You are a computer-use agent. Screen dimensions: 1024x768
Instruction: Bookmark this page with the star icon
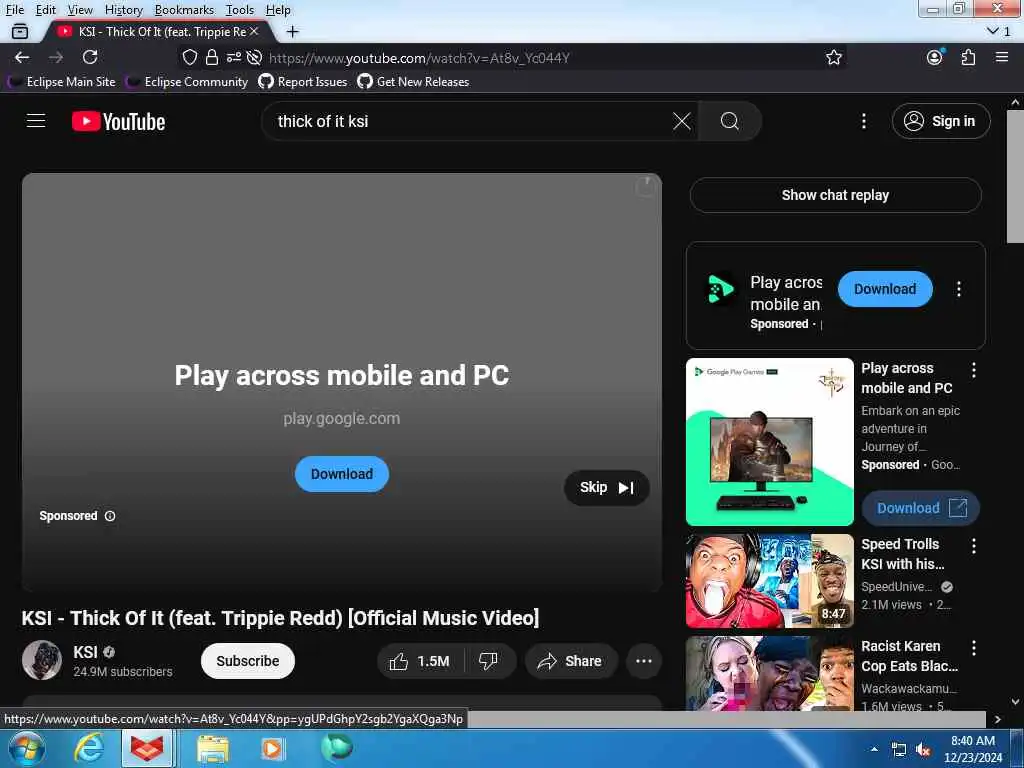click(x=834, y=57)
